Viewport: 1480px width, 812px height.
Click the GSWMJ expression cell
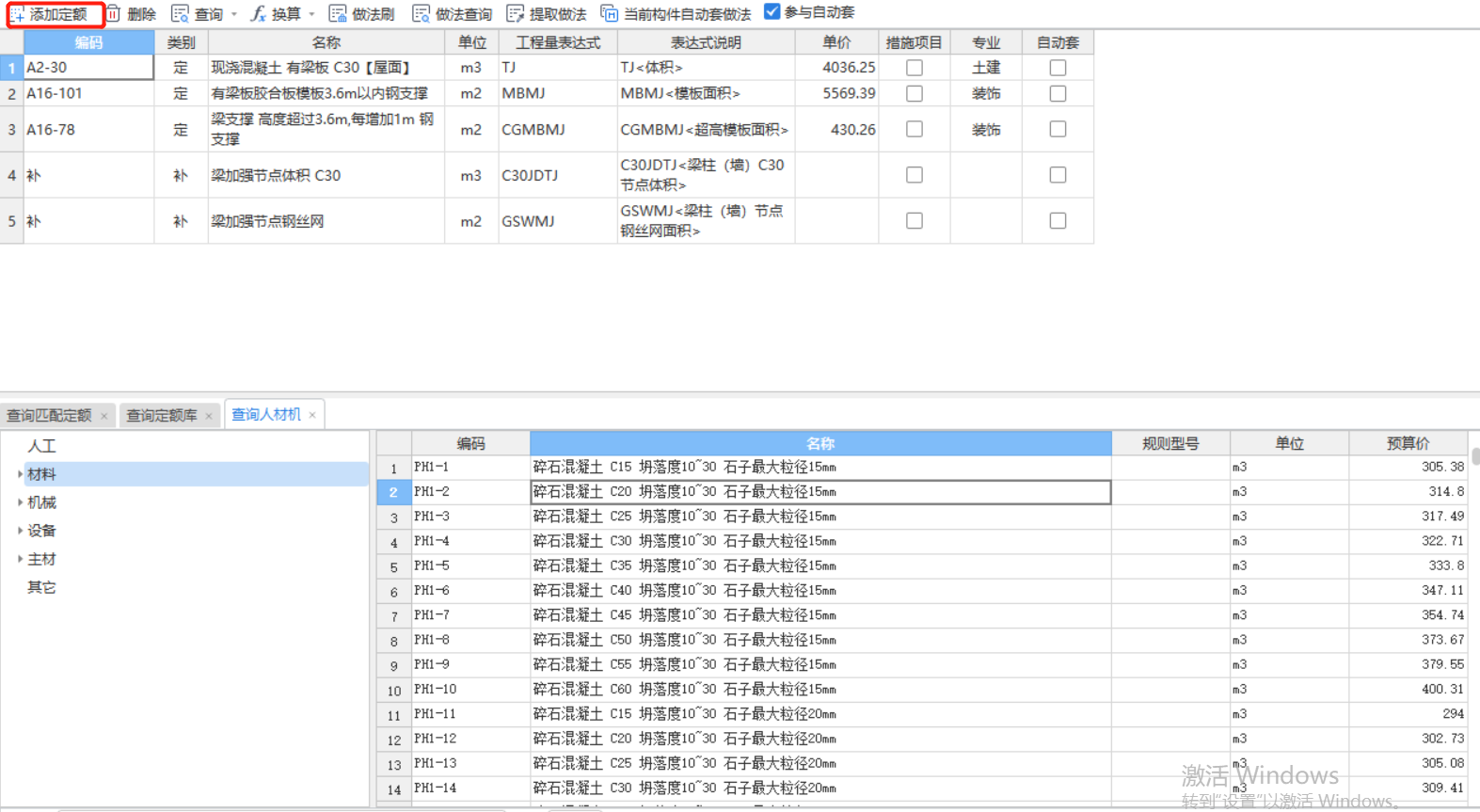(558, 221)
